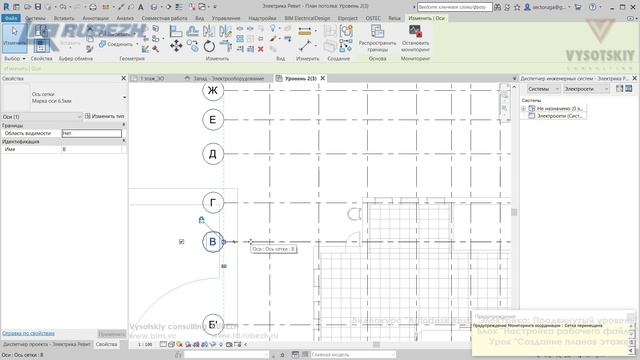
Task: Select the Modify arrow tool
Action: click(15, 38)
